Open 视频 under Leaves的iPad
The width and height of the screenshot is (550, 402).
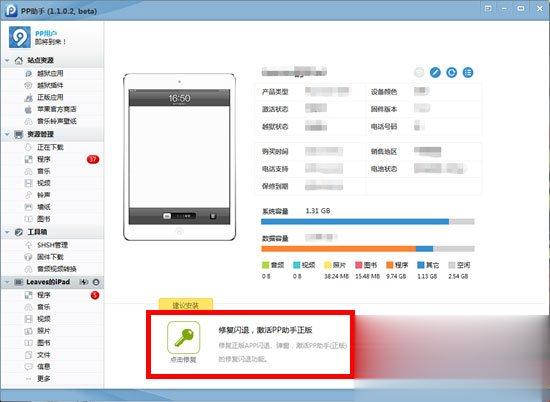click(x=44, y=319)
